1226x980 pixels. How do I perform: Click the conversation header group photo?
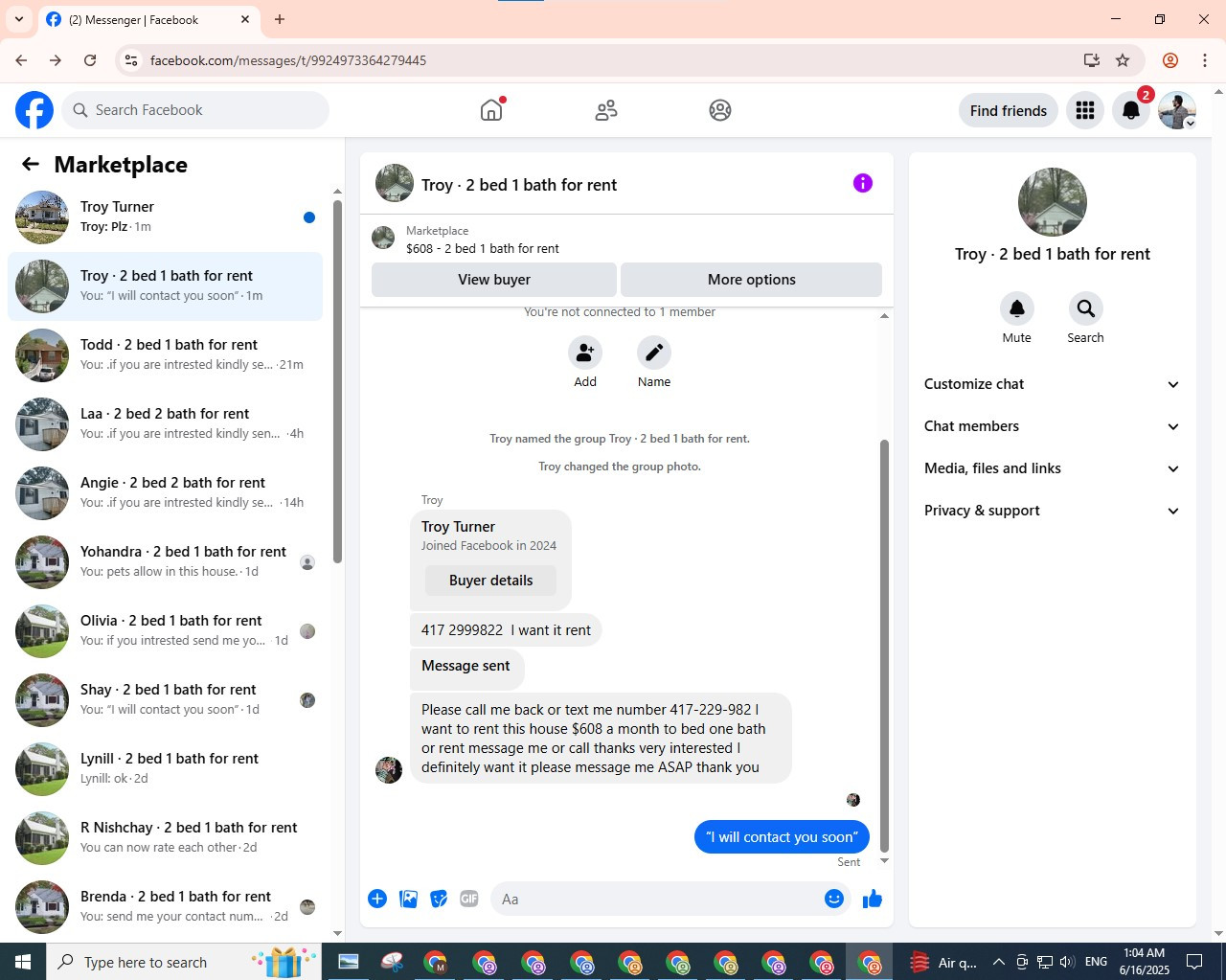(x=395, y=183)
